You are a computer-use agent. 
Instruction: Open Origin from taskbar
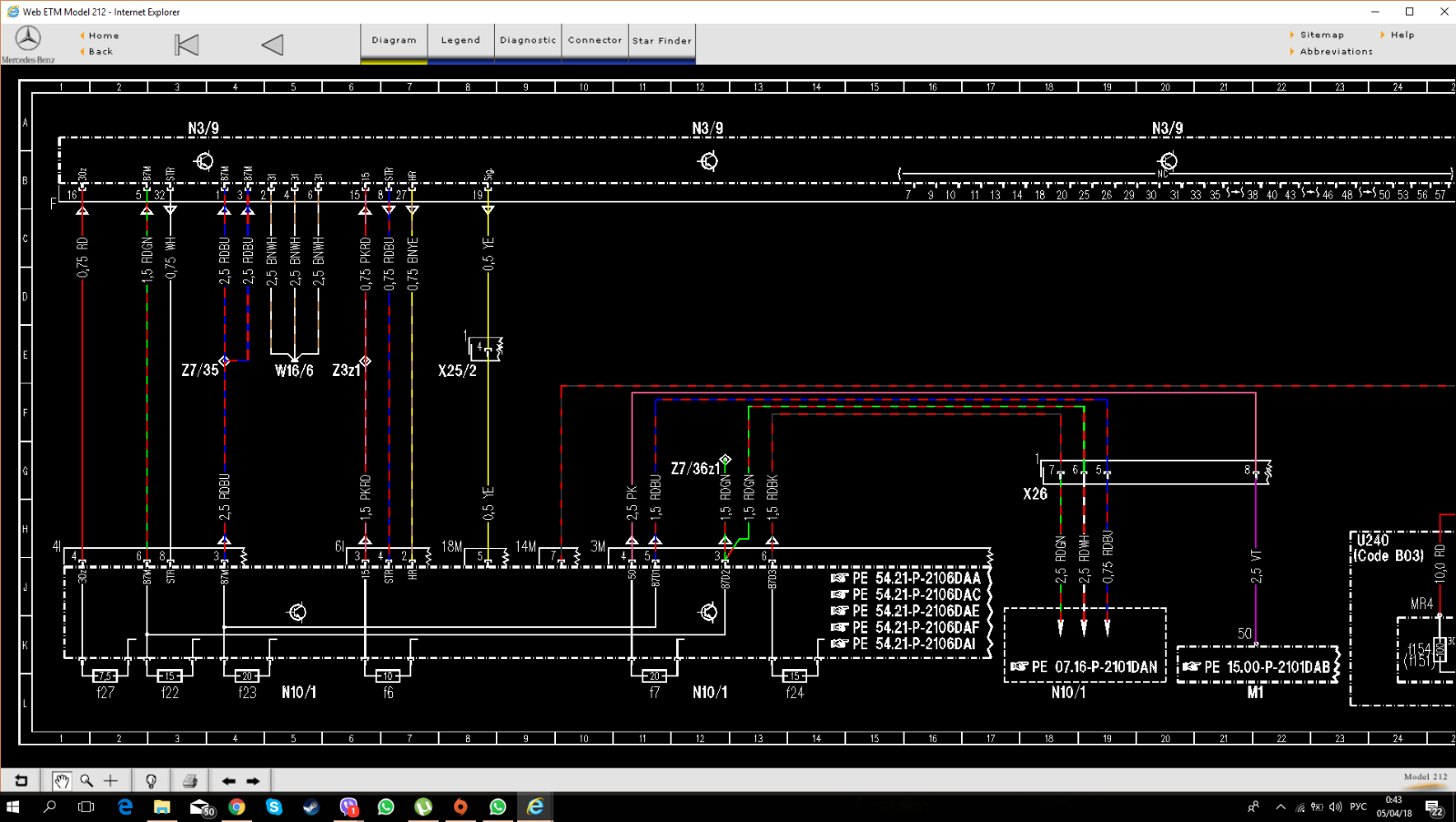point(460,807)
